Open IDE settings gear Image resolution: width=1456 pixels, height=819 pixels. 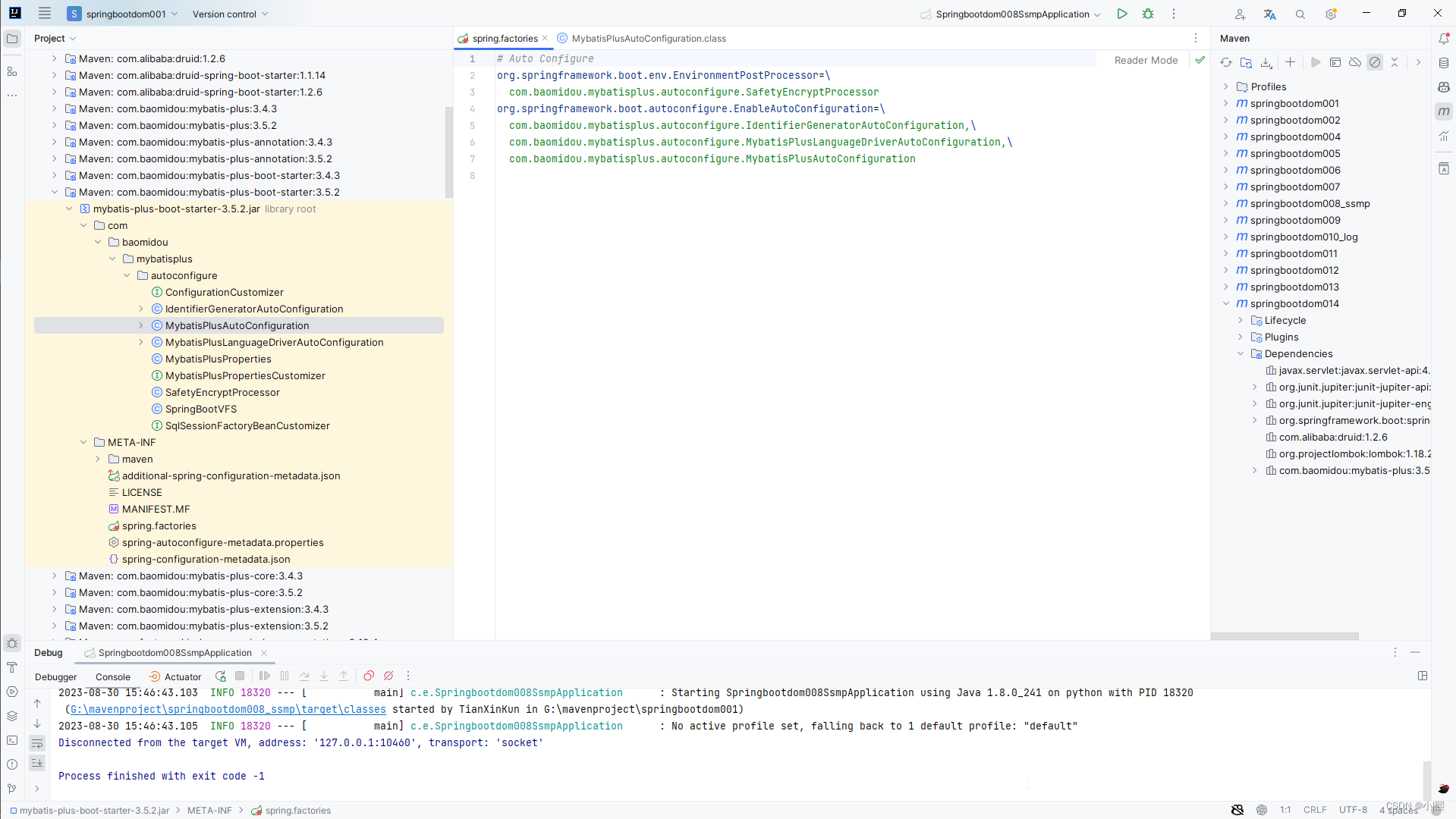pos(1331,14)
